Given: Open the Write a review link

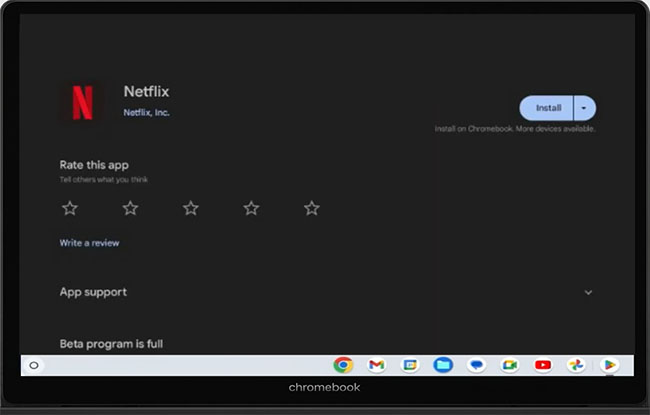Looking at the screenshot, I should [89, 243].
